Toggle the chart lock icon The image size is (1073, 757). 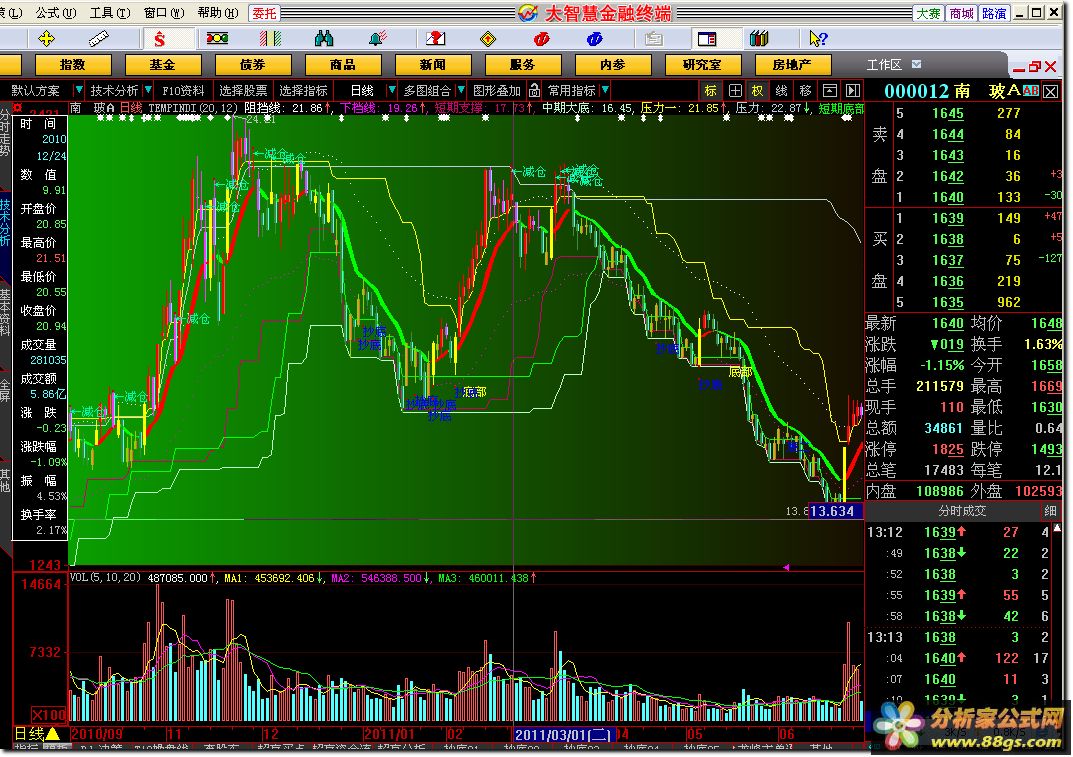coord(534,90)
